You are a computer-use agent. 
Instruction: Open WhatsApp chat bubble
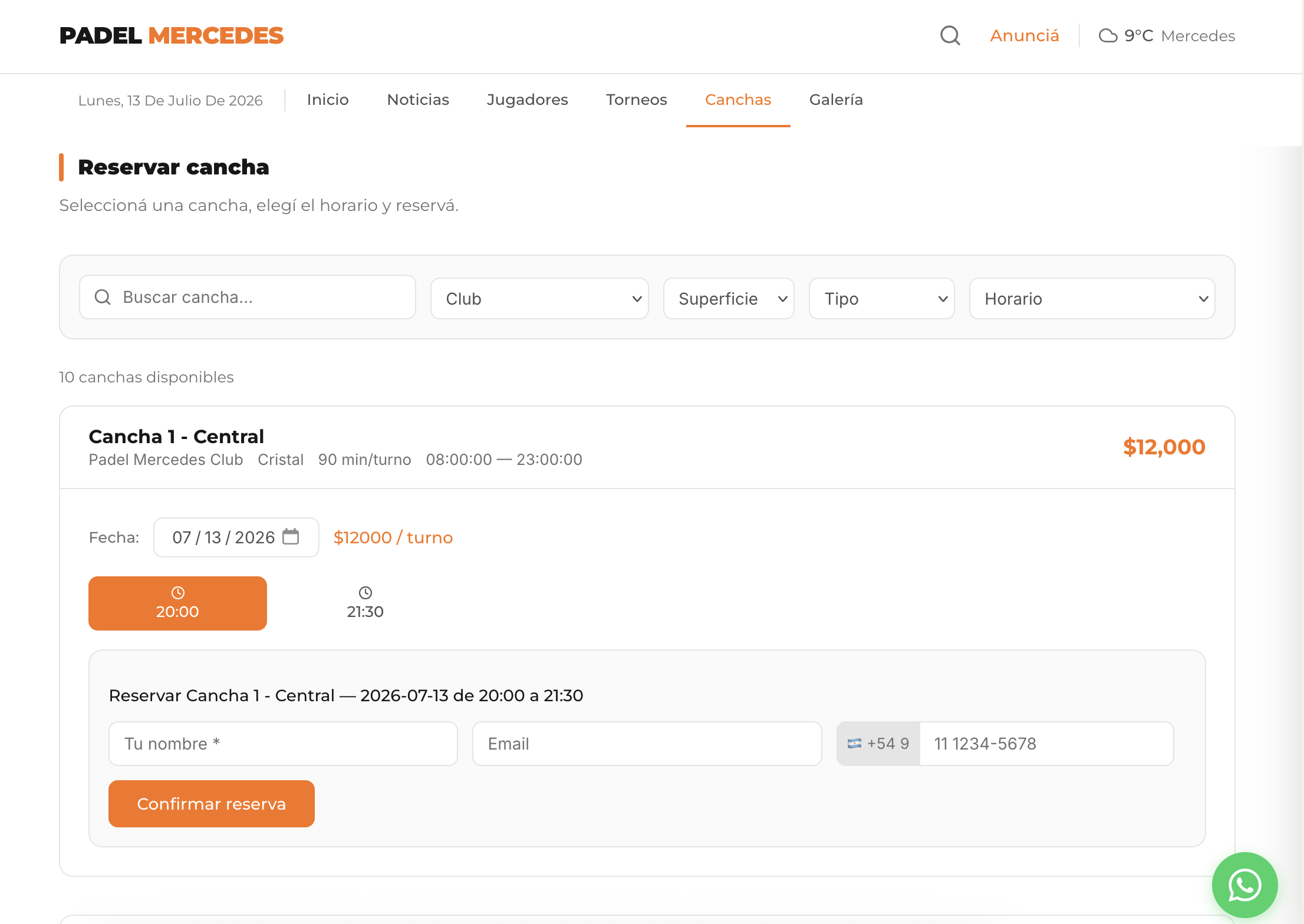[1244, 885]
